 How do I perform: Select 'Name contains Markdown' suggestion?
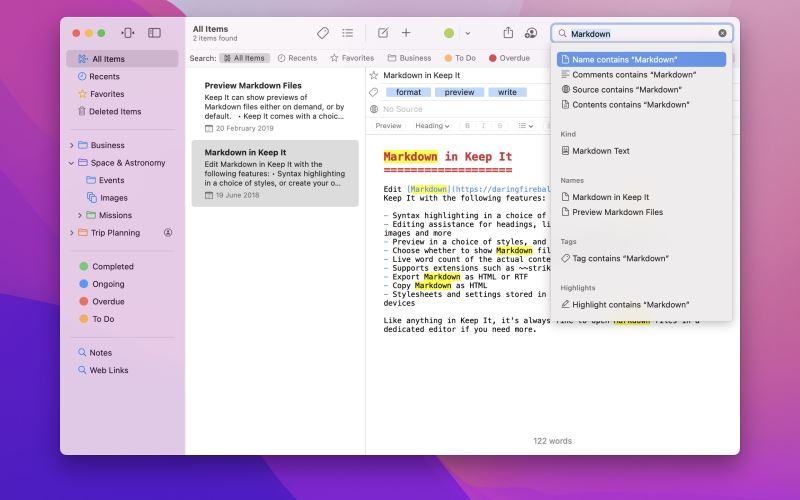coord(641,60)
